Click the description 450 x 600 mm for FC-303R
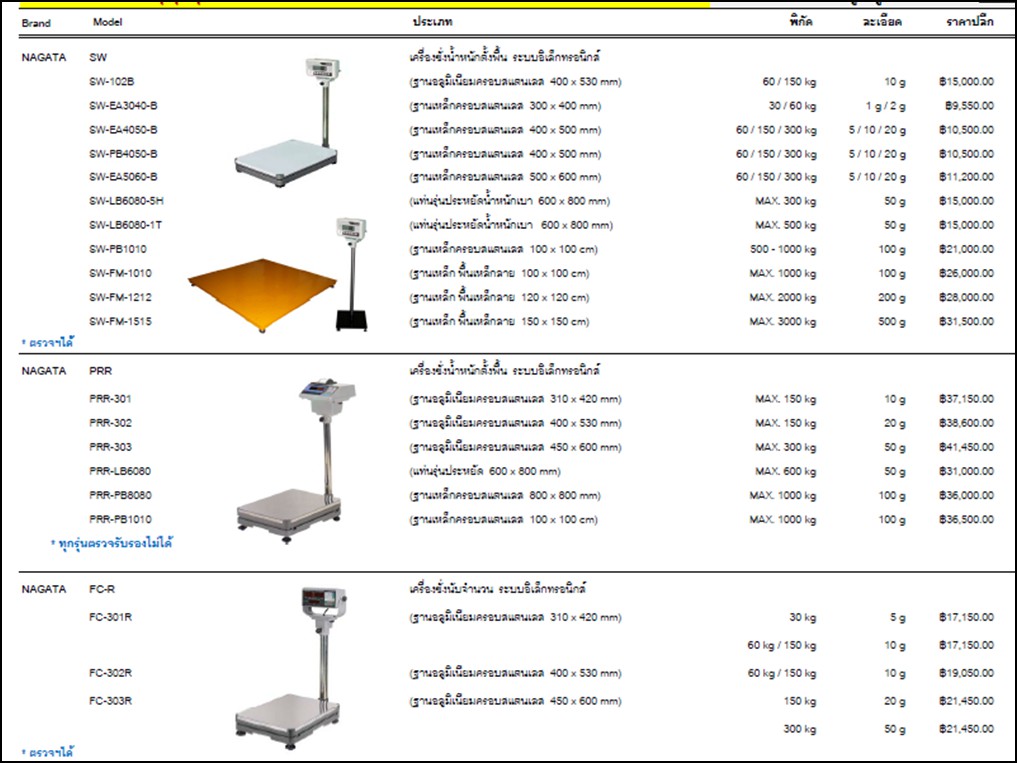This screenshot has height=763, width=1017. pyautogui.click(x=515, y=701)
